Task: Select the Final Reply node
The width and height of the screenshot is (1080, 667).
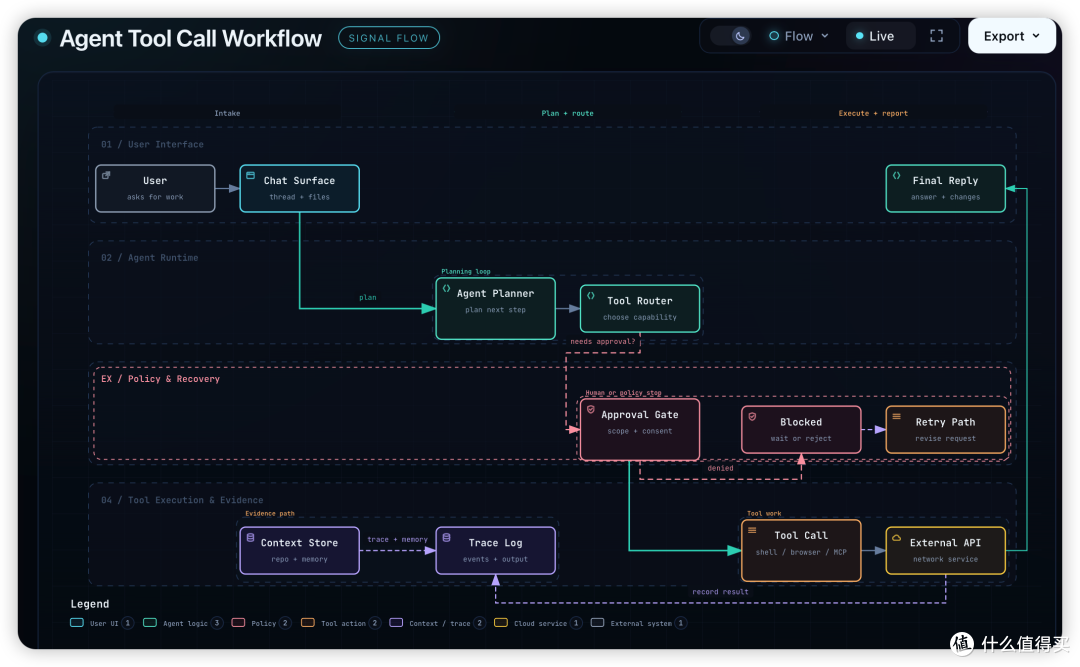Action: point(945,188)
